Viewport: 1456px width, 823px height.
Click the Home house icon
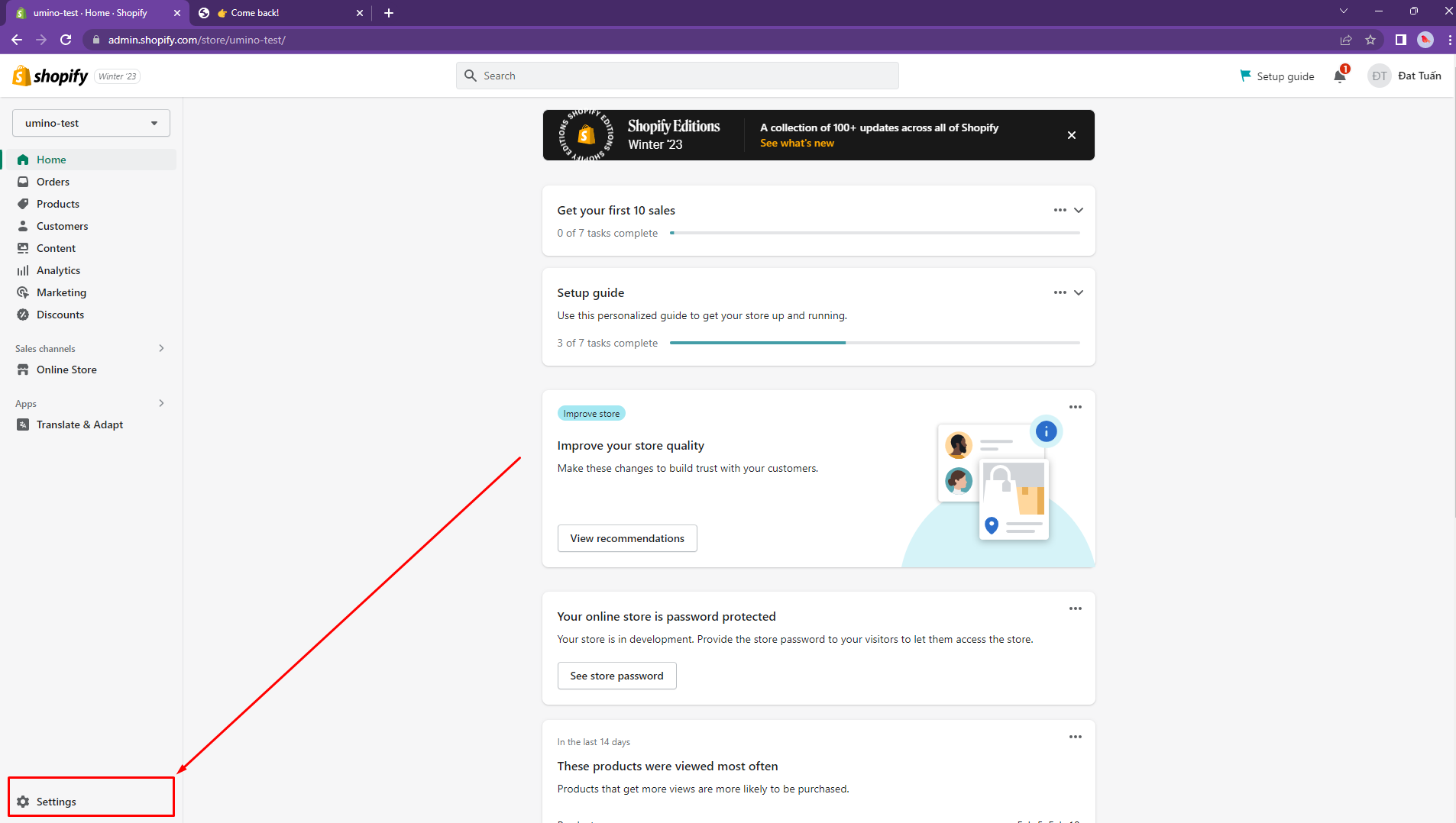pyautogui.click(x=23, y=160)
